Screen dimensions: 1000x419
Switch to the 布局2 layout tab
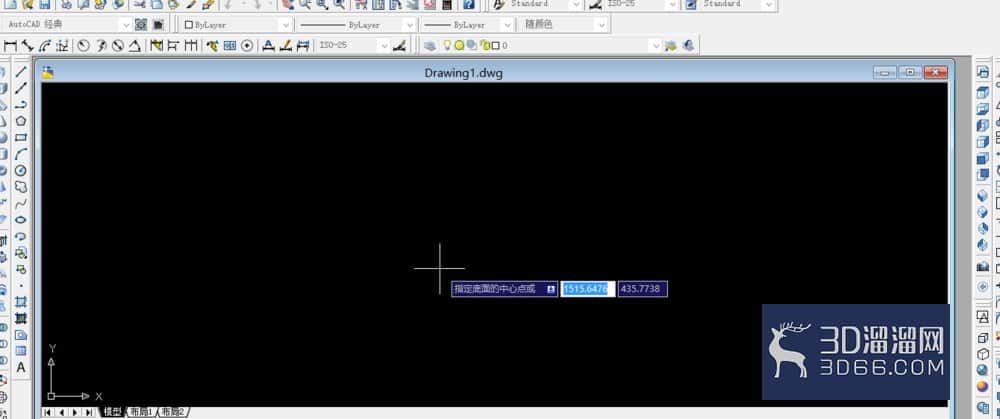click(172, 412)
